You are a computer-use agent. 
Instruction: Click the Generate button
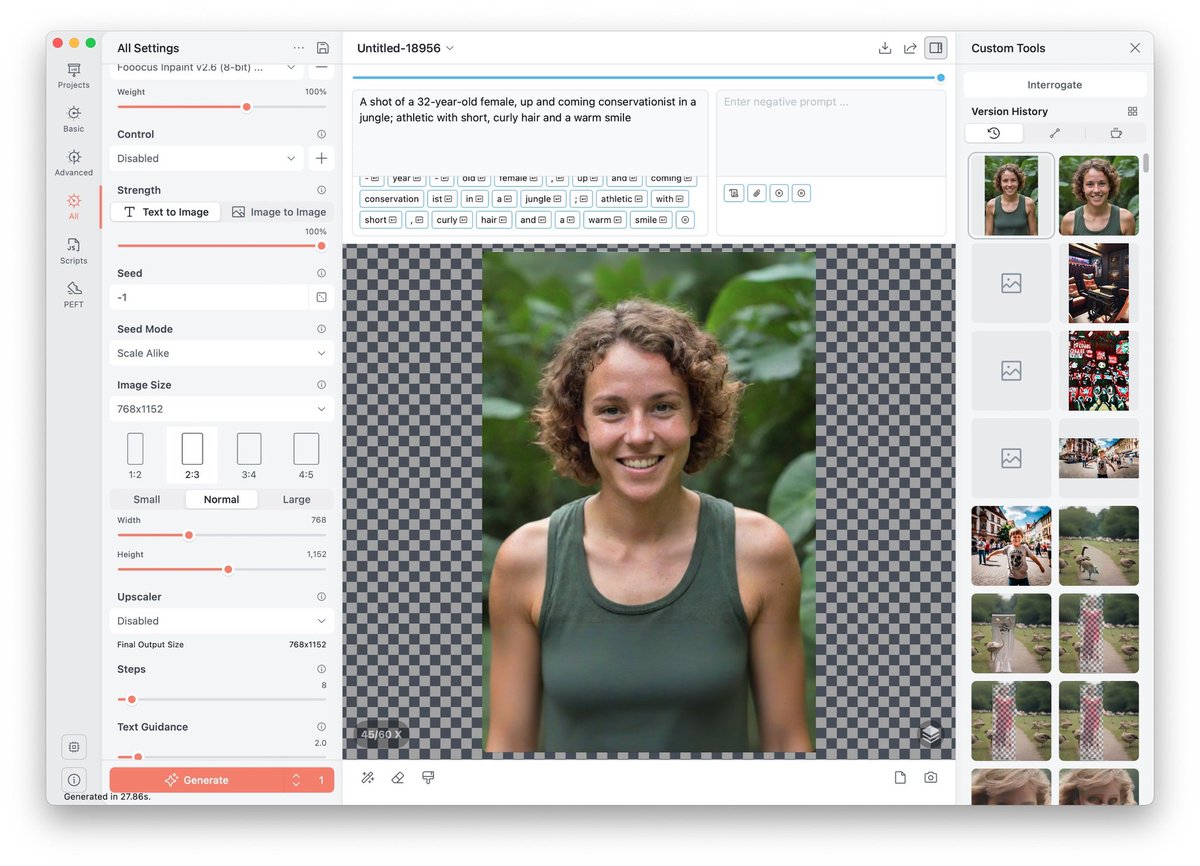(197, 780)
